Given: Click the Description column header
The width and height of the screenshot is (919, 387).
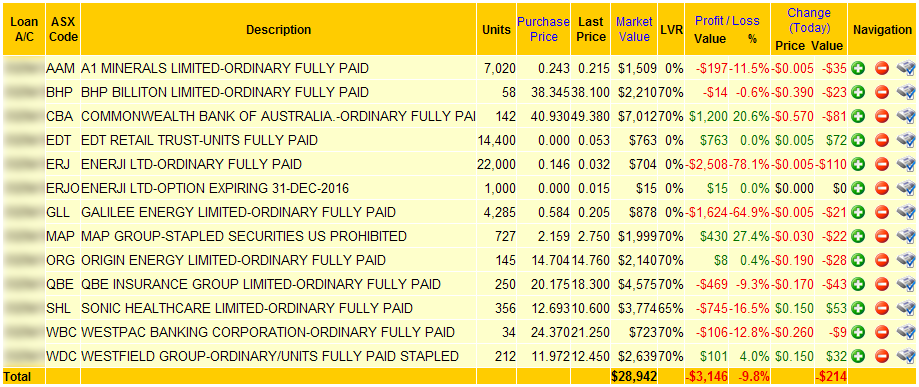Looking at the screenshot, I should [278, 29].
